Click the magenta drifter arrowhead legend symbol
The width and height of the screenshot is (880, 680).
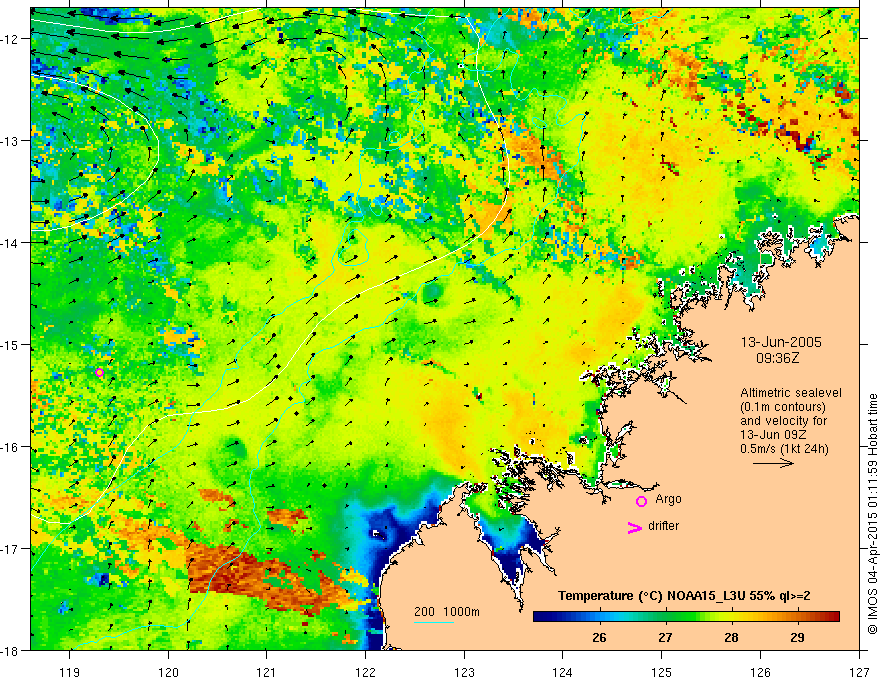tap(634, 527)
